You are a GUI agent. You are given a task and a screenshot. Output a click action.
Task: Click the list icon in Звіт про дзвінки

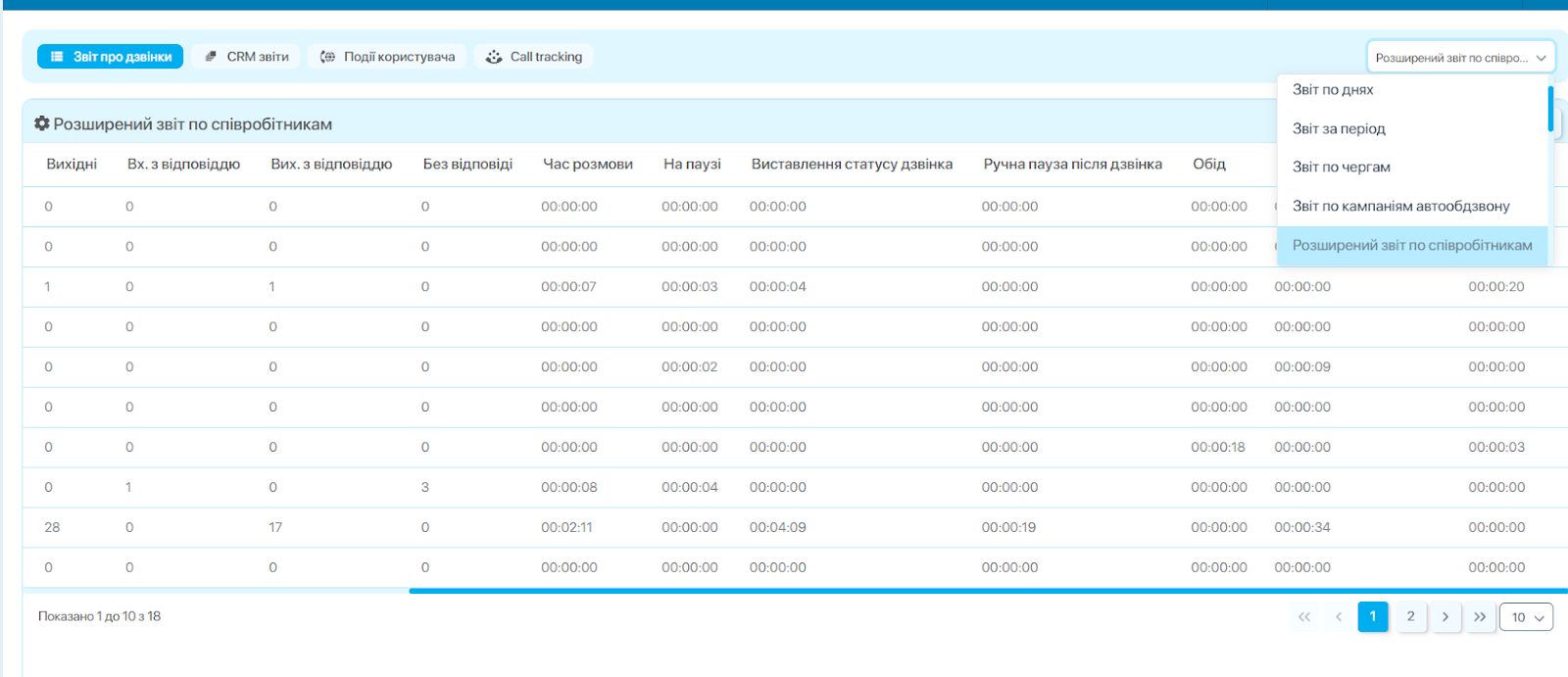point(57,57)
